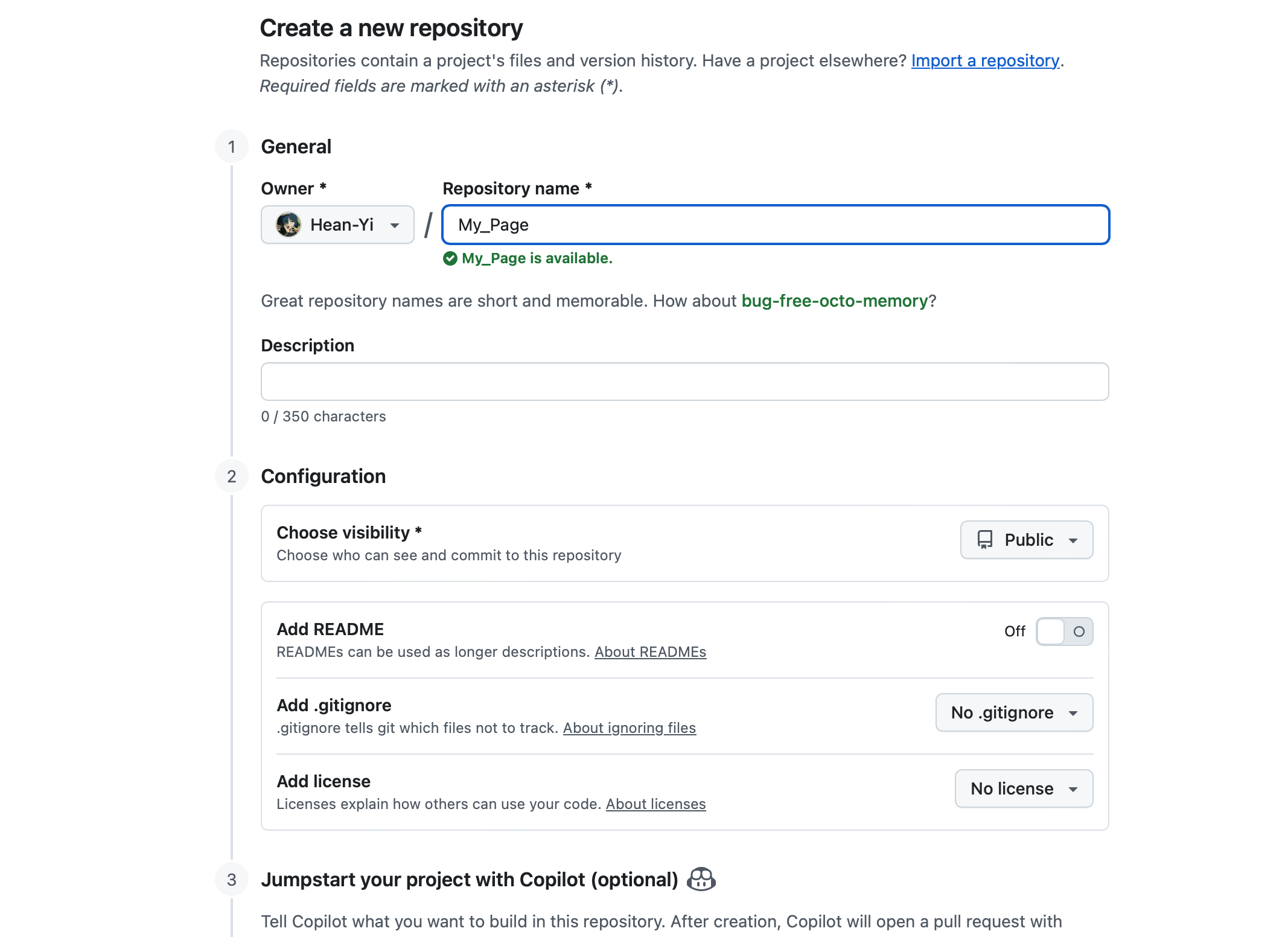Focus the Description text field
The width and height of the screenshot is (1288, 937).
tap(684, 382)
